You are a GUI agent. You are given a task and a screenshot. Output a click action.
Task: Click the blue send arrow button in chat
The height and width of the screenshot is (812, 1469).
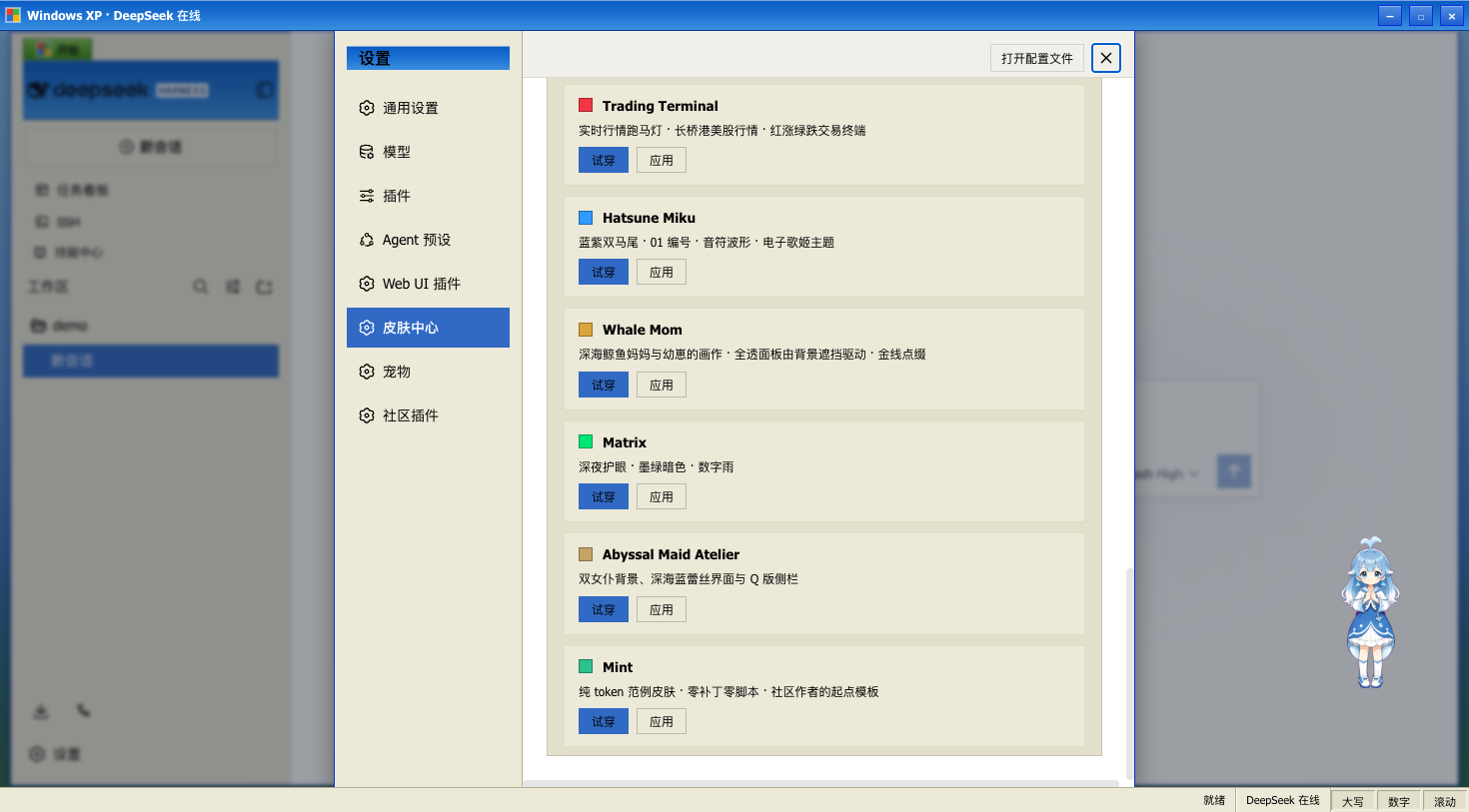pos(1234,471)
